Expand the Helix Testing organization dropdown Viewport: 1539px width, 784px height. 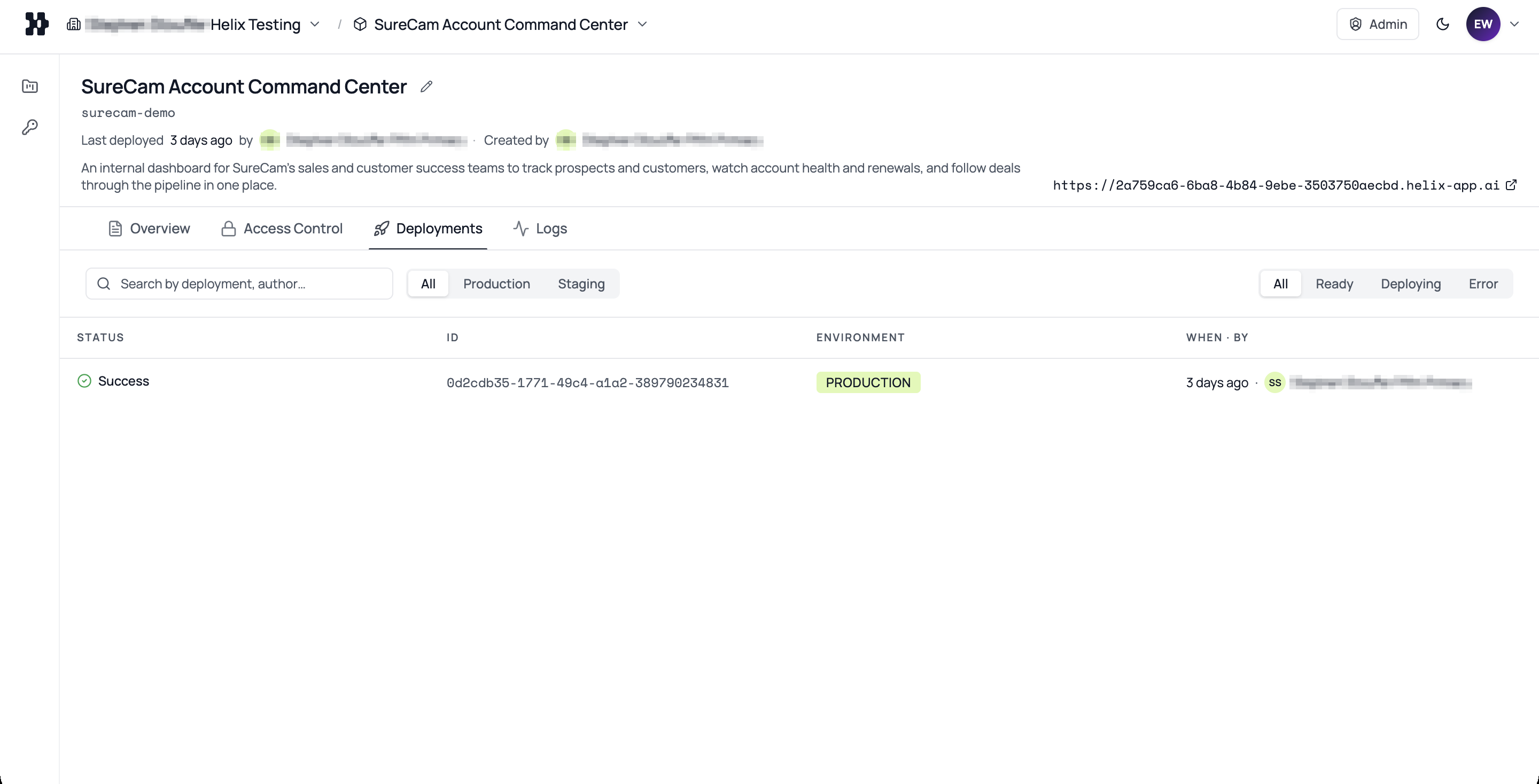[x=315, y=25]
